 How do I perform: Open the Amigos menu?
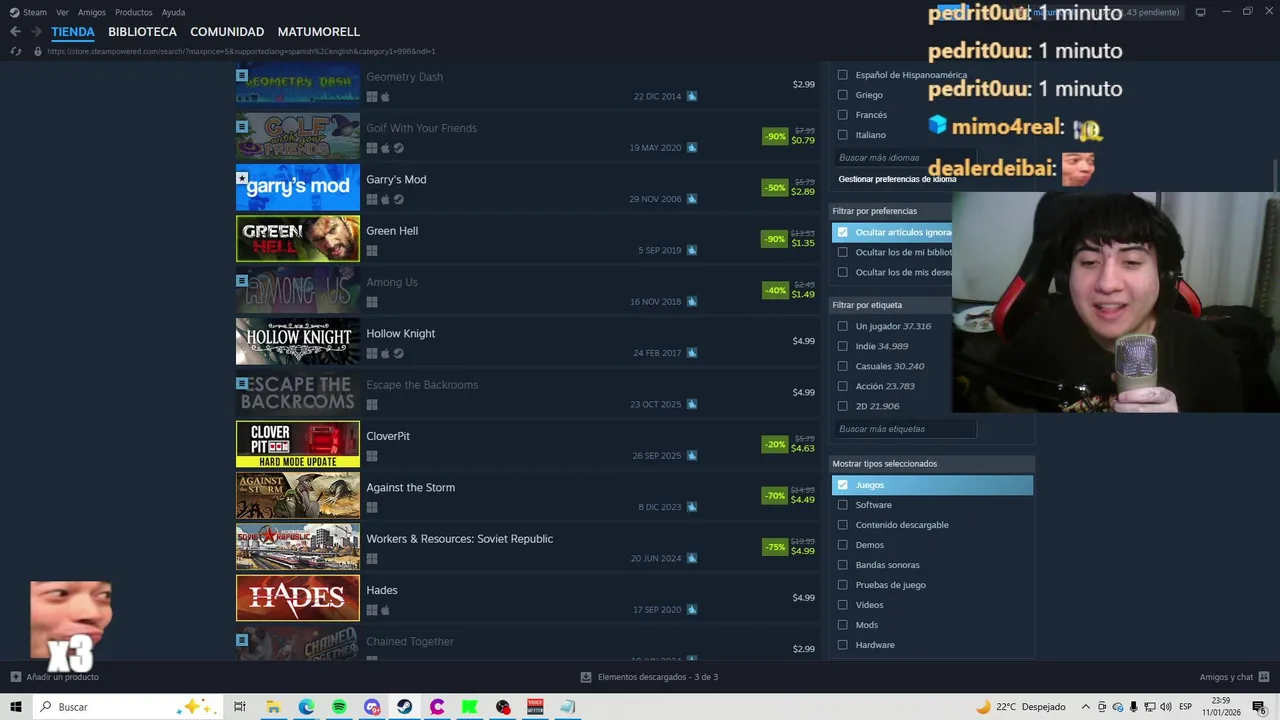point(92,12)
